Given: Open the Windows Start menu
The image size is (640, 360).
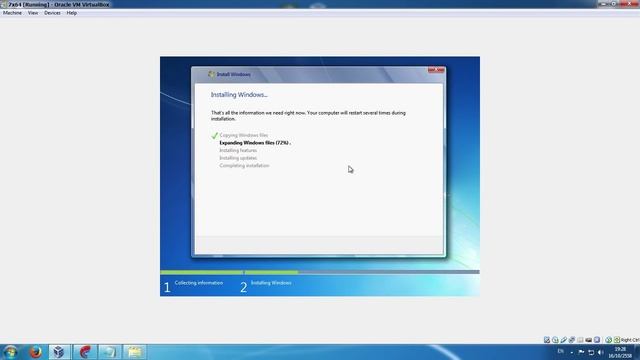Looking at the screenshot, I should point(11,352).
